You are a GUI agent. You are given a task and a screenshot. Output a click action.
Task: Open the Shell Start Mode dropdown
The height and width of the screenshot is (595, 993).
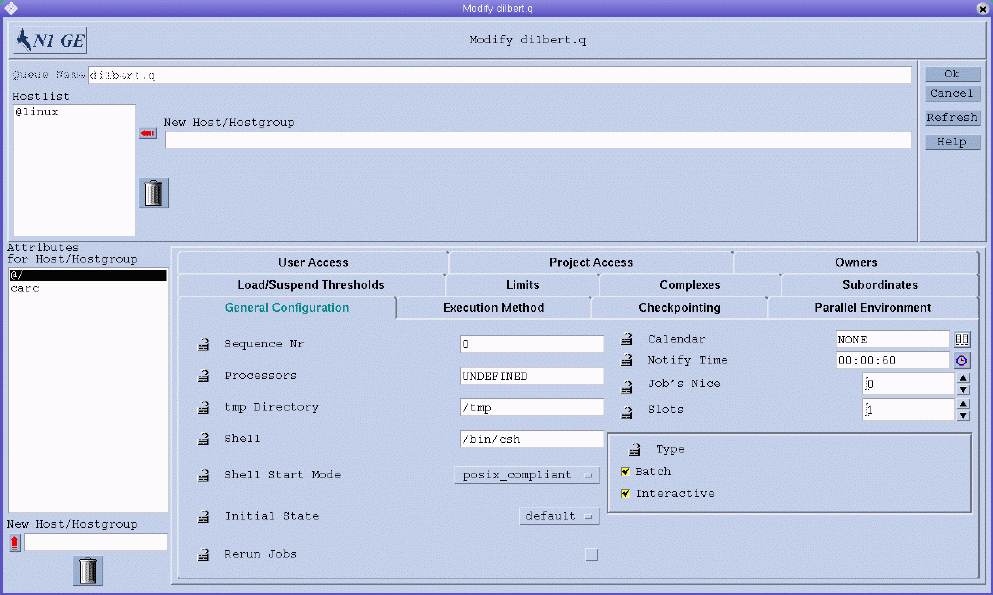pos(527,475)
